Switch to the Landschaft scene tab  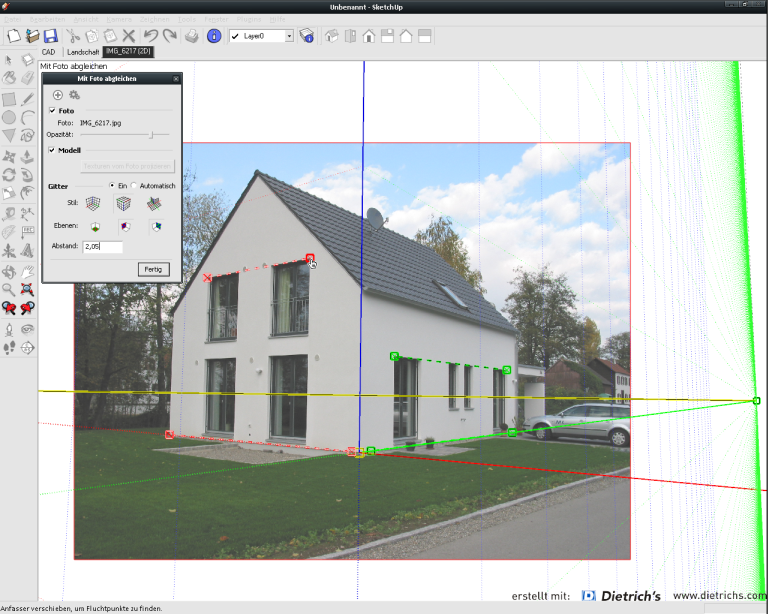[83, 52]
